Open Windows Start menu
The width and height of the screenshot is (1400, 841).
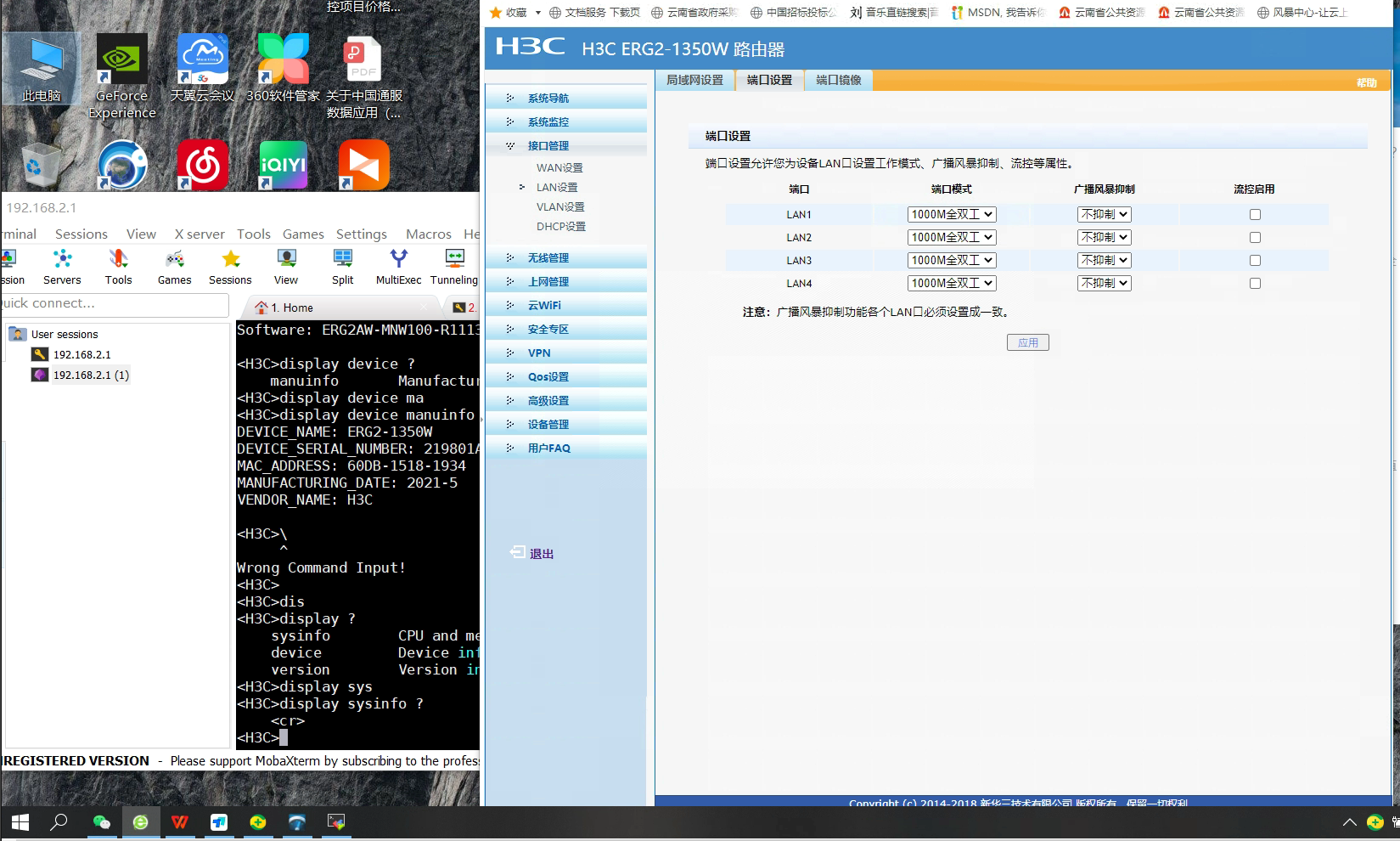20,822
